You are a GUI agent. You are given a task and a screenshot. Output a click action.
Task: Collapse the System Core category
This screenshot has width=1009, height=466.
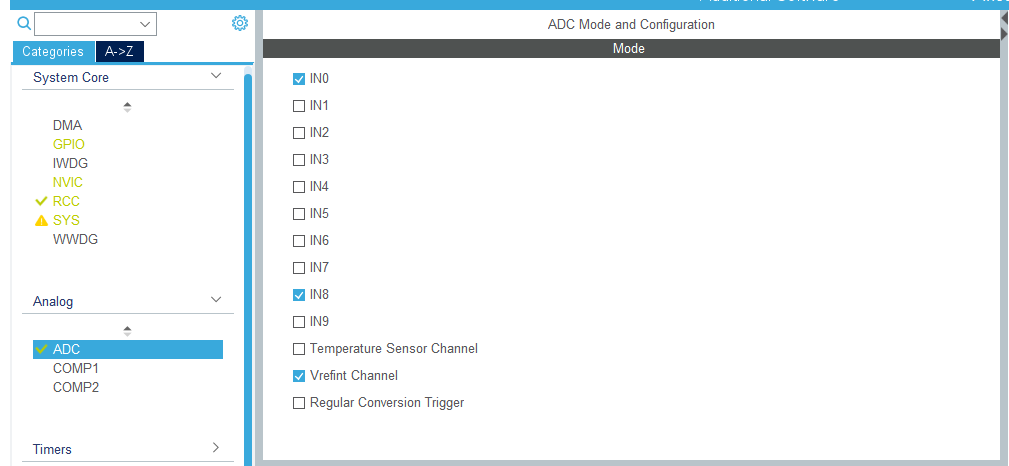coord(216,77)
